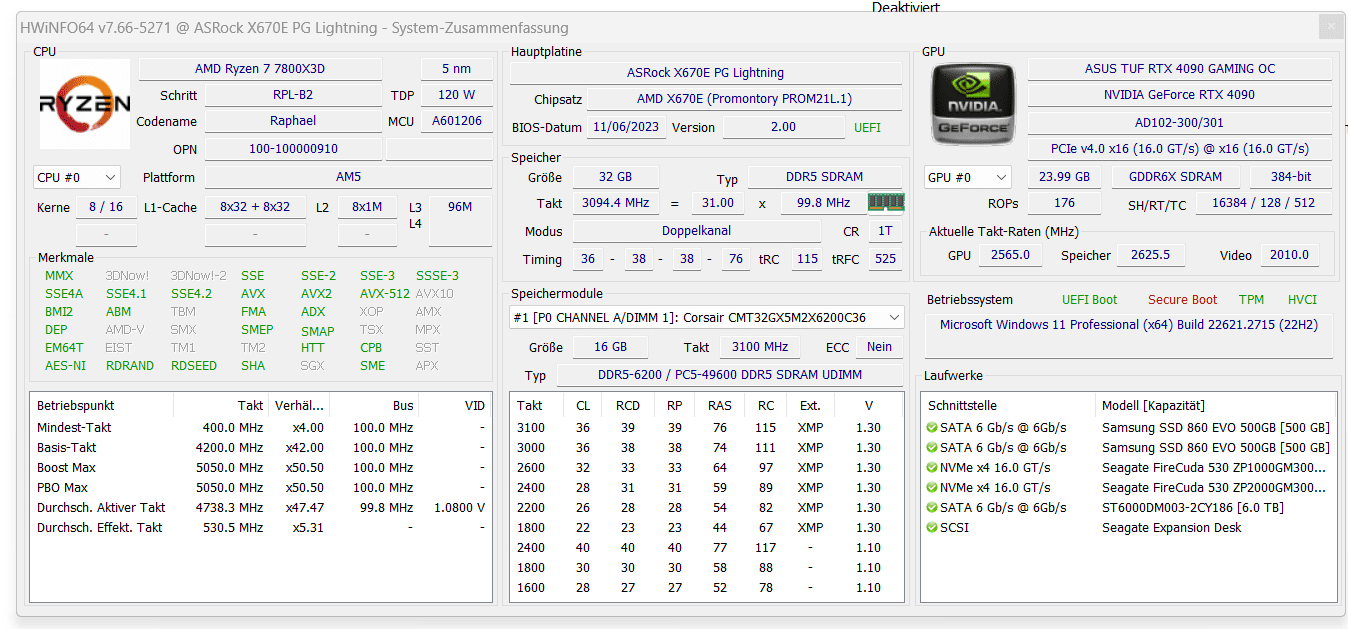Select the GPU clock 2565.0 value
This screenshot has height=629, width=1348.
[x=1010, y=255]
